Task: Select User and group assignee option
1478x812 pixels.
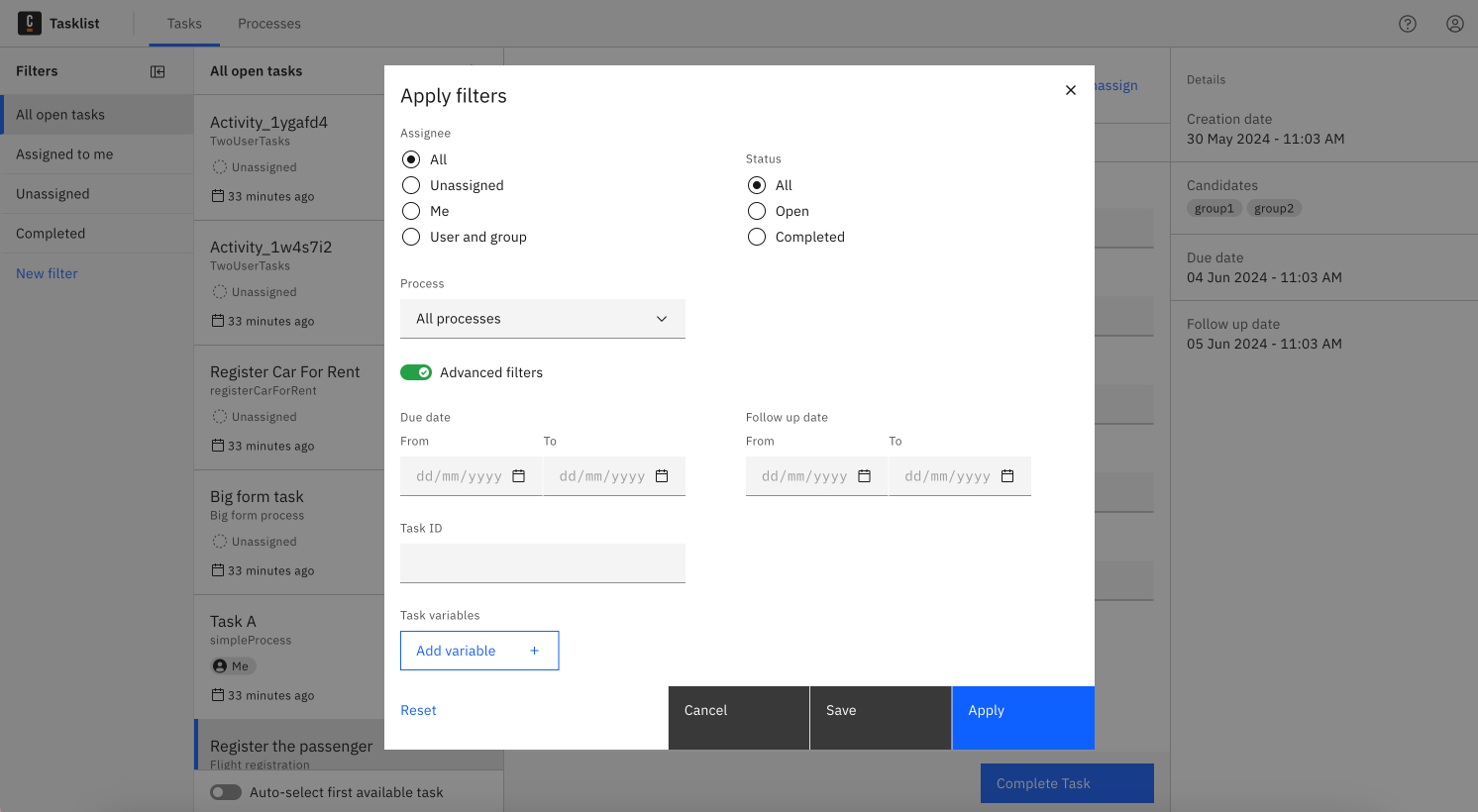Action: pos(411,237)
